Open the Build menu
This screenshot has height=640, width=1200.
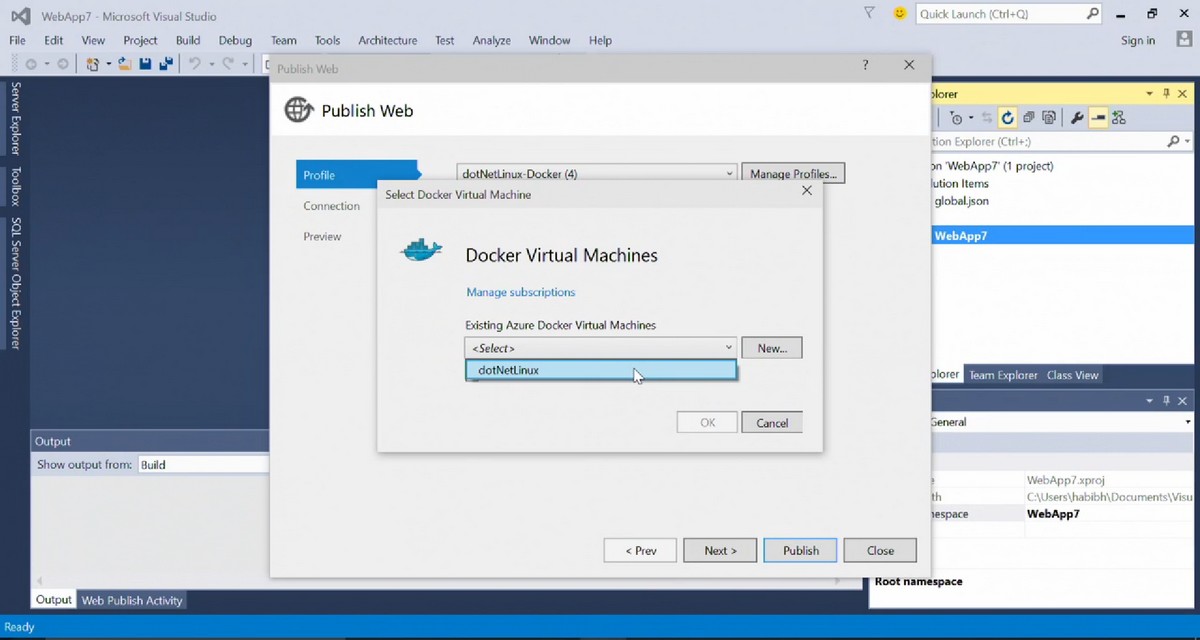pyautogui.click(x=188, y=40)
